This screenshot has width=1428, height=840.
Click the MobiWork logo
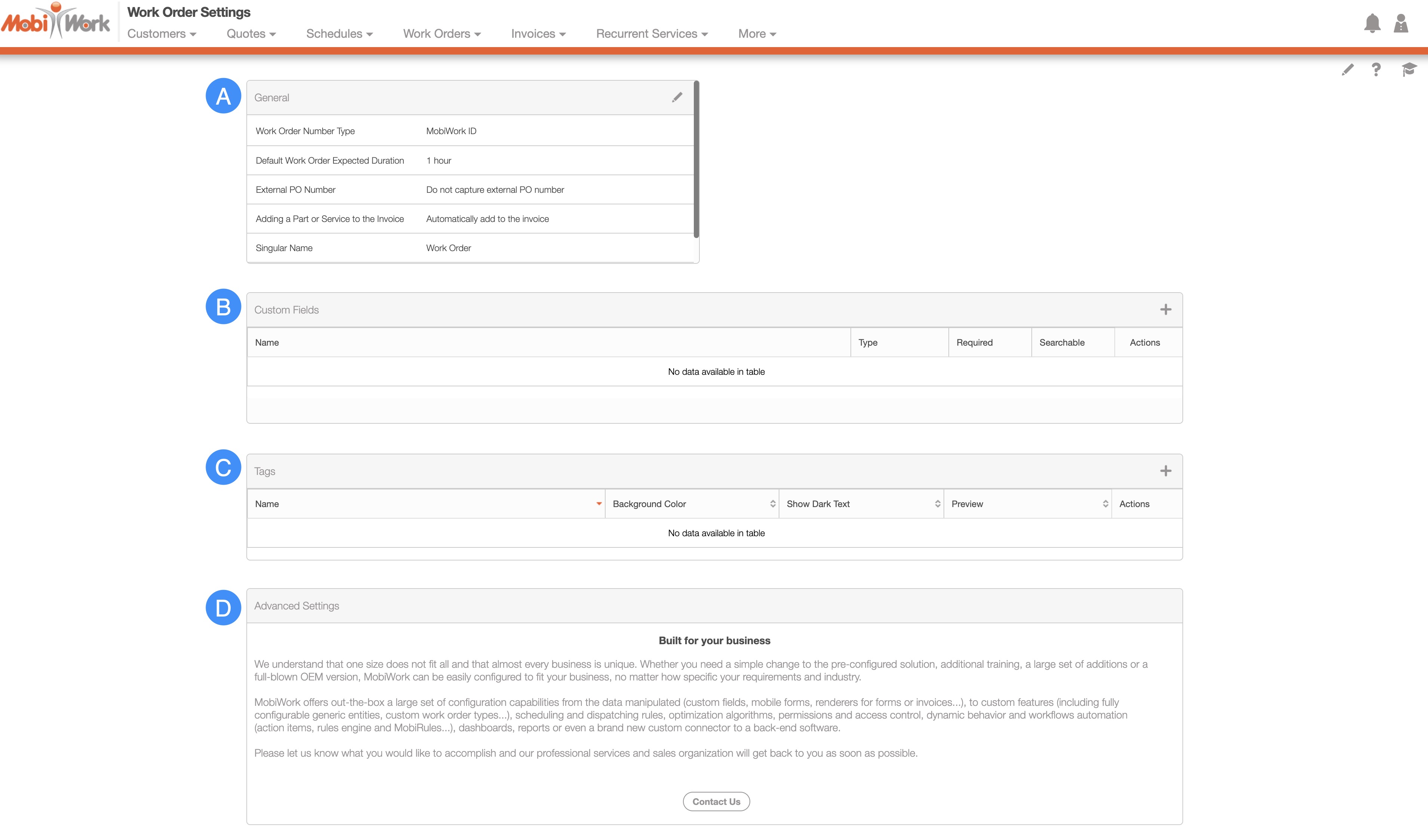[56, 22]
